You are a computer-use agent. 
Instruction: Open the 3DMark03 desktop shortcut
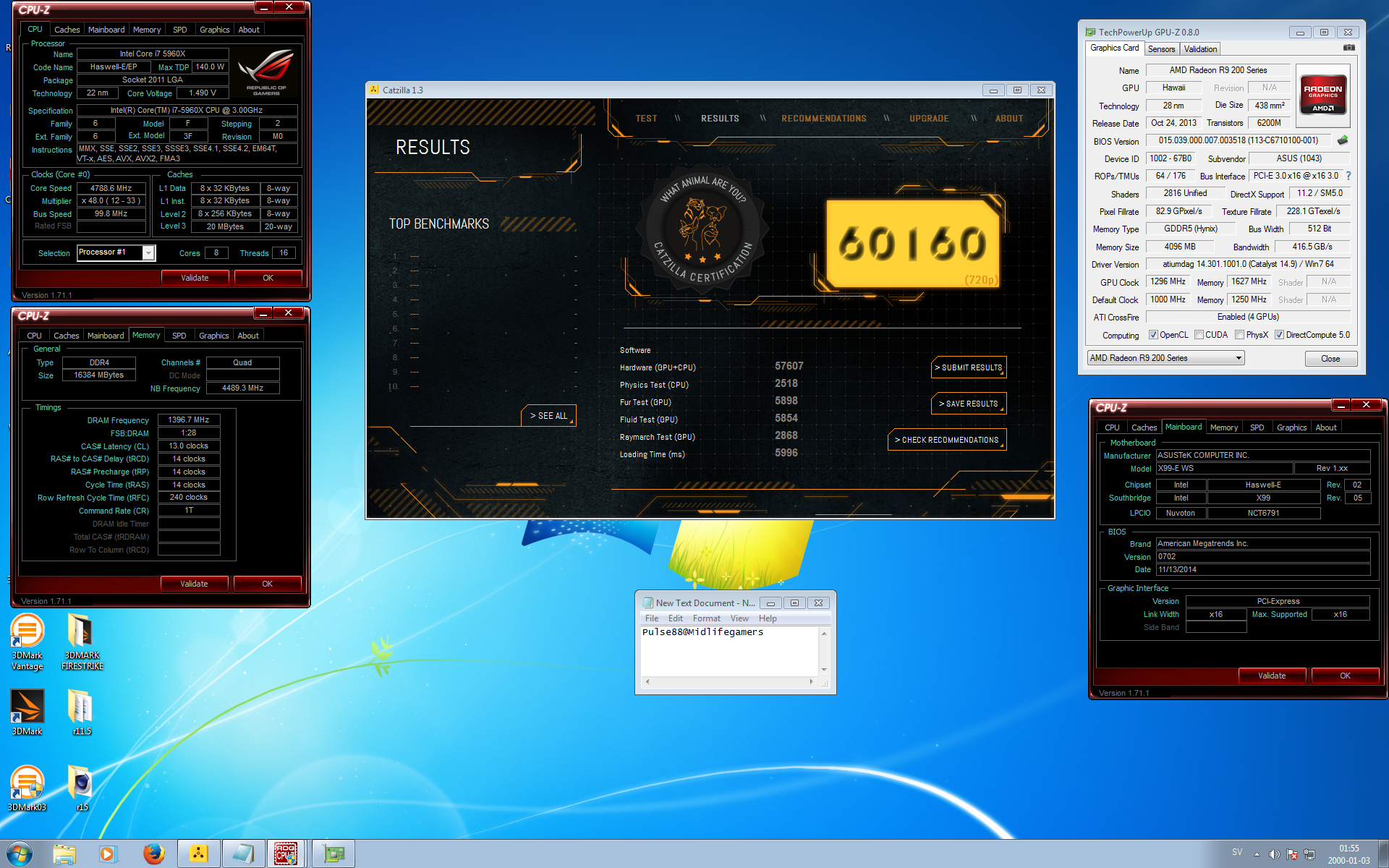[x=27, y=788]
